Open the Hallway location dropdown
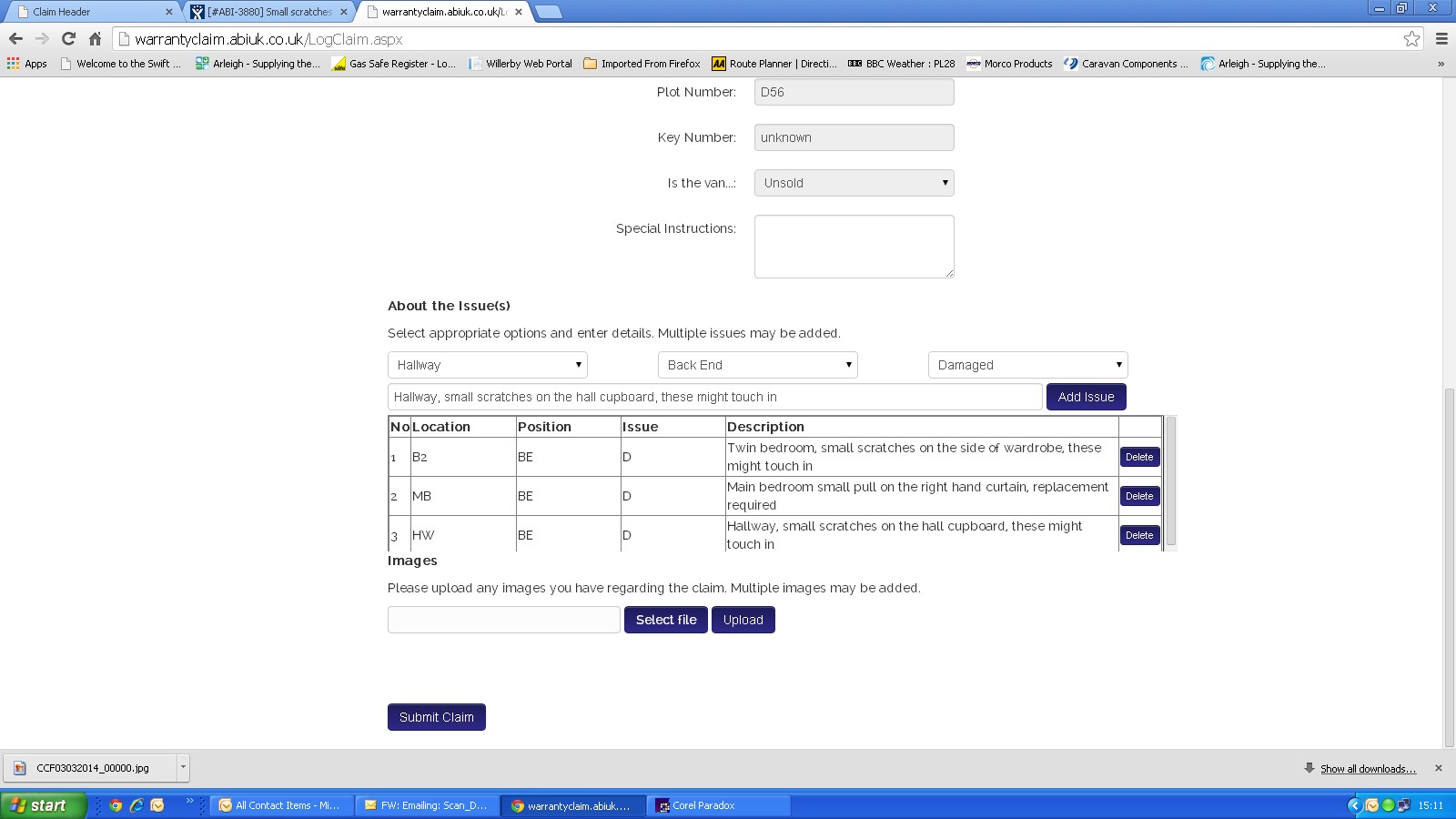 point(487,365)
